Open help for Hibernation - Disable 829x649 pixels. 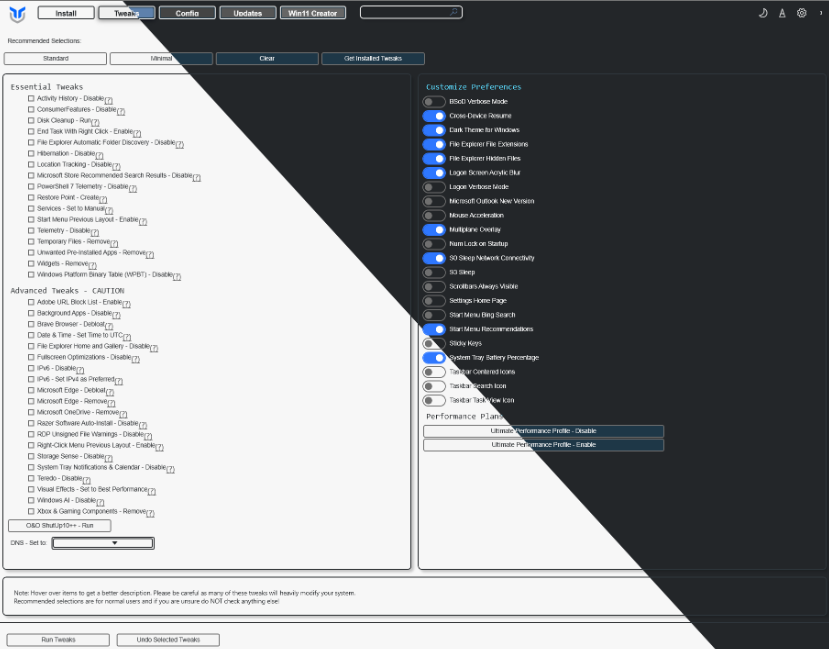click(99, 155)
